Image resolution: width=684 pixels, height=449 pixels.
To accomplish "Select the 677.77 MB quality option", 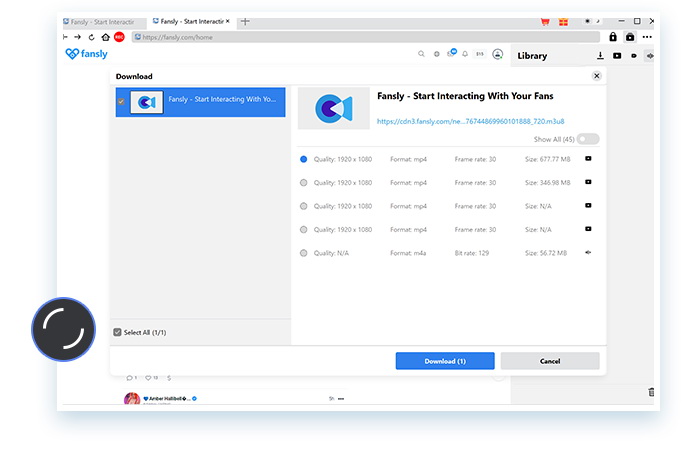I will click(304, 159).
